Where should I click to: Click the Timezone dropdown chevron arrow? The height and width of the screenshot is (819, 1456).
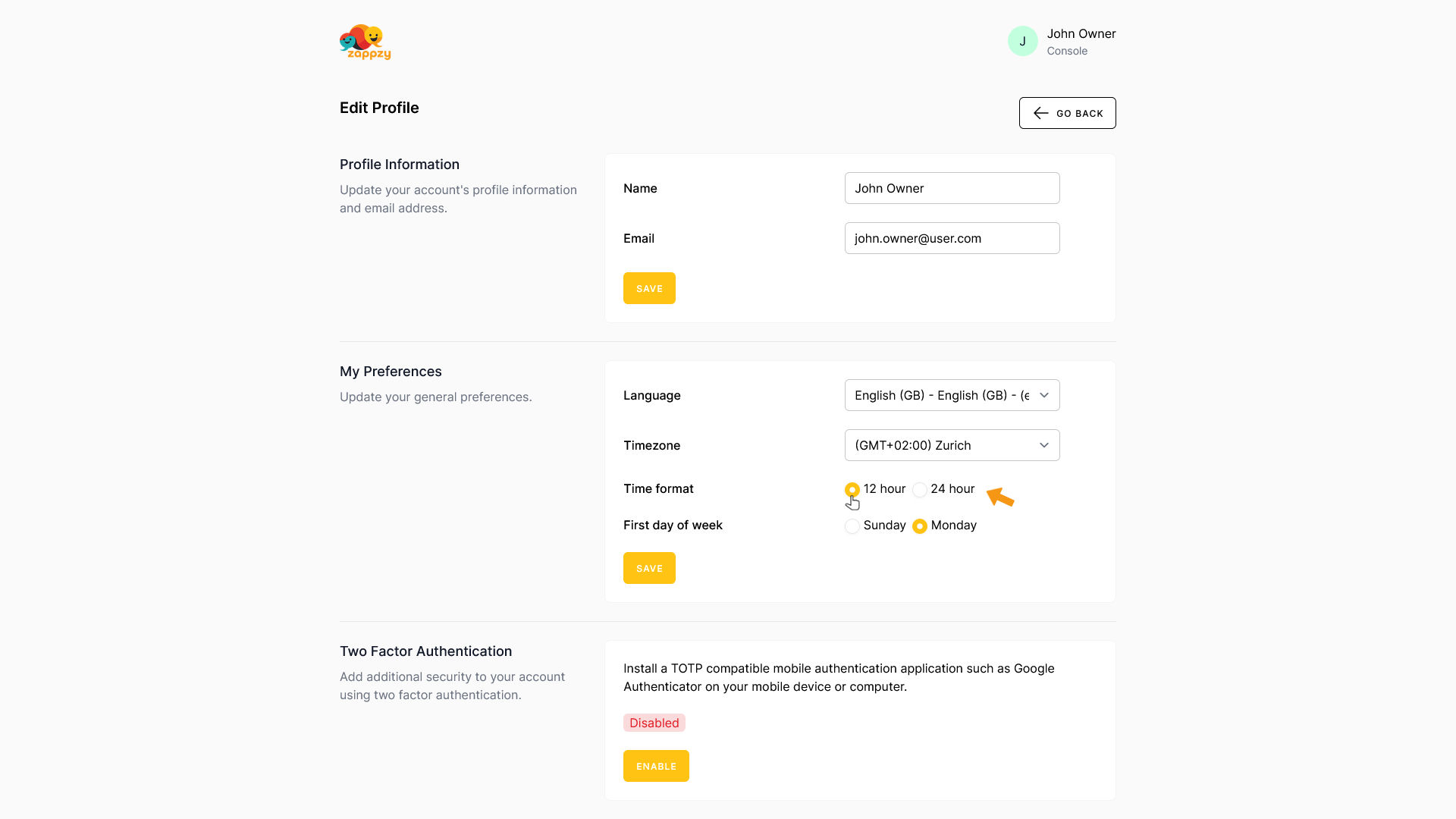pyautogui.click(x=1044, y=445)
